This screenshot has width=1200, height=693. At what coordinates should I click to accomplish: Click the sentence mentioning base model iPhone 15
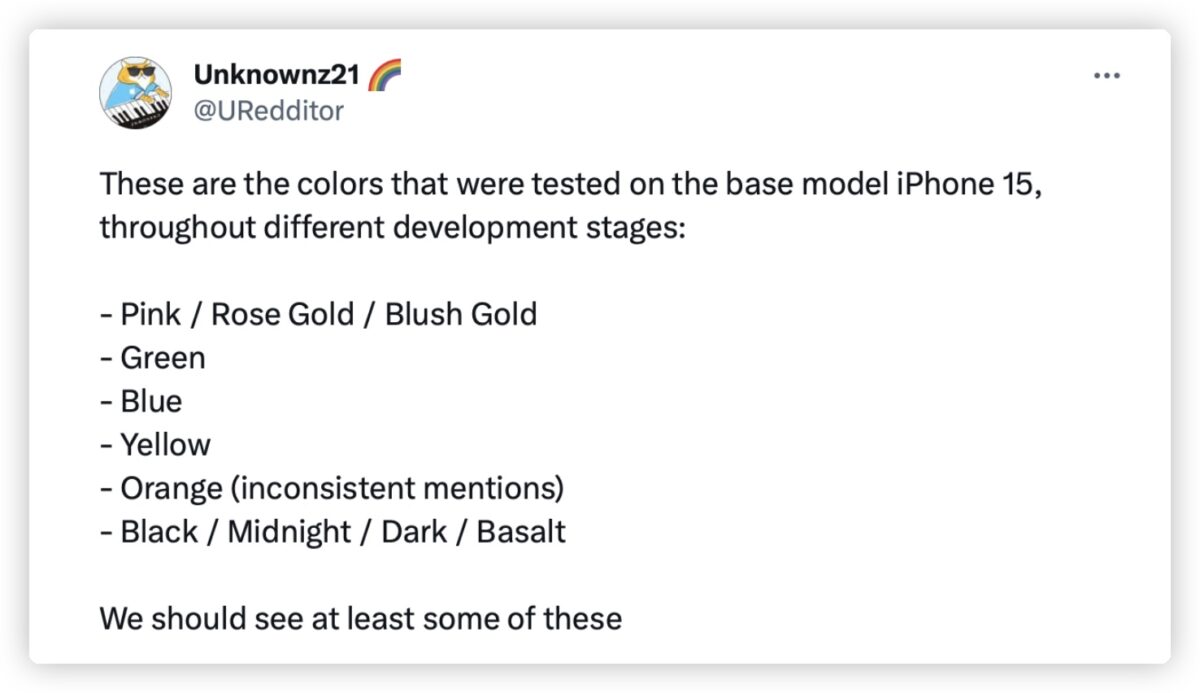coord(571,184)
